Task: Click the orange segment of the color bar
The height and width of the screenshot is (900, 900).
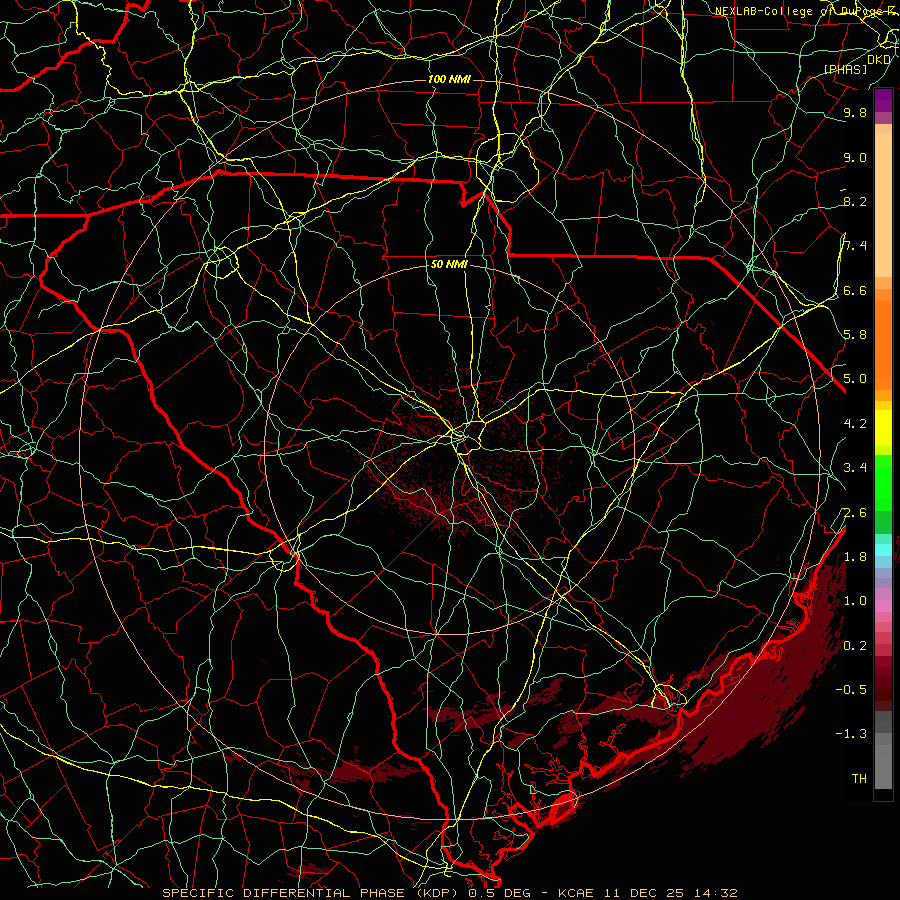Action: coord(883,344)
